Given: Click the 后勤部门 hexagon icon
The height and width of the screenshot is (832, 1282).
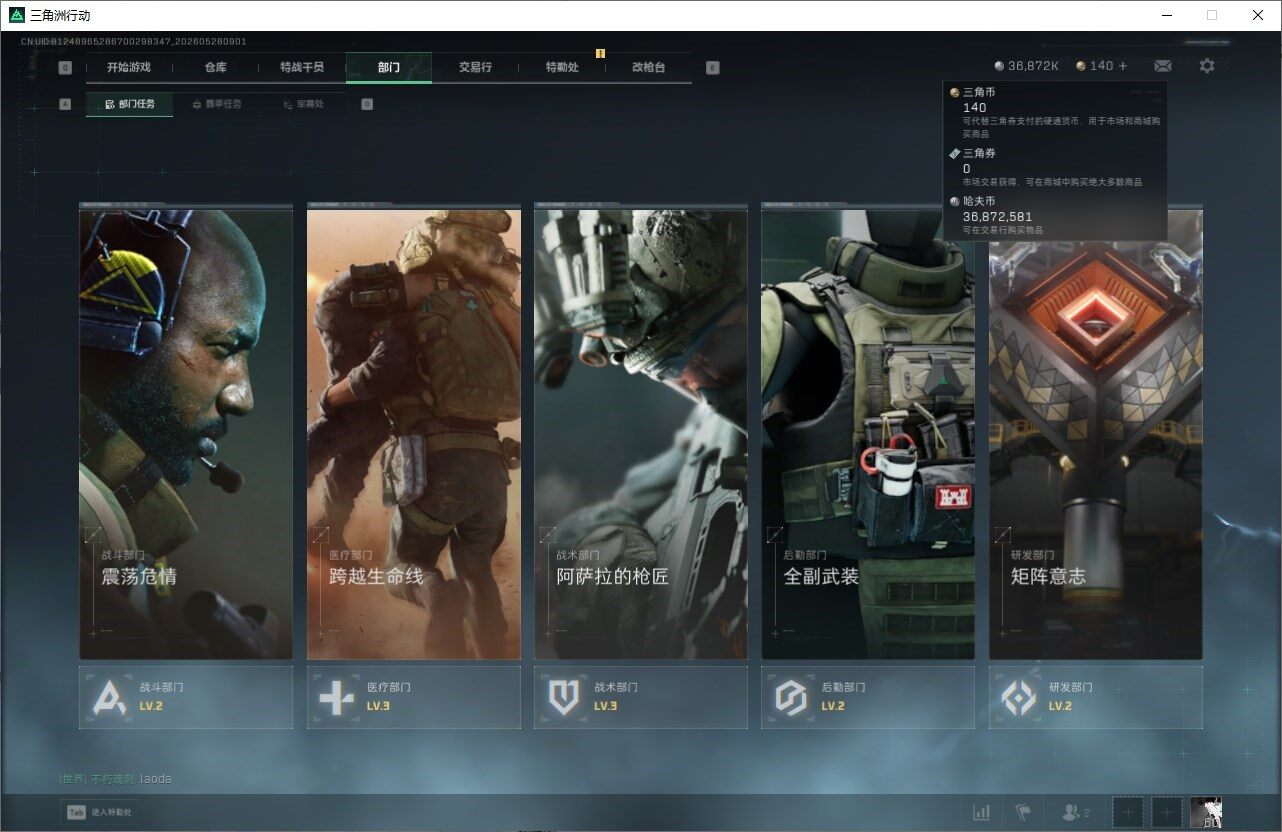Looking at the screenshot, I should coord(791,697).
